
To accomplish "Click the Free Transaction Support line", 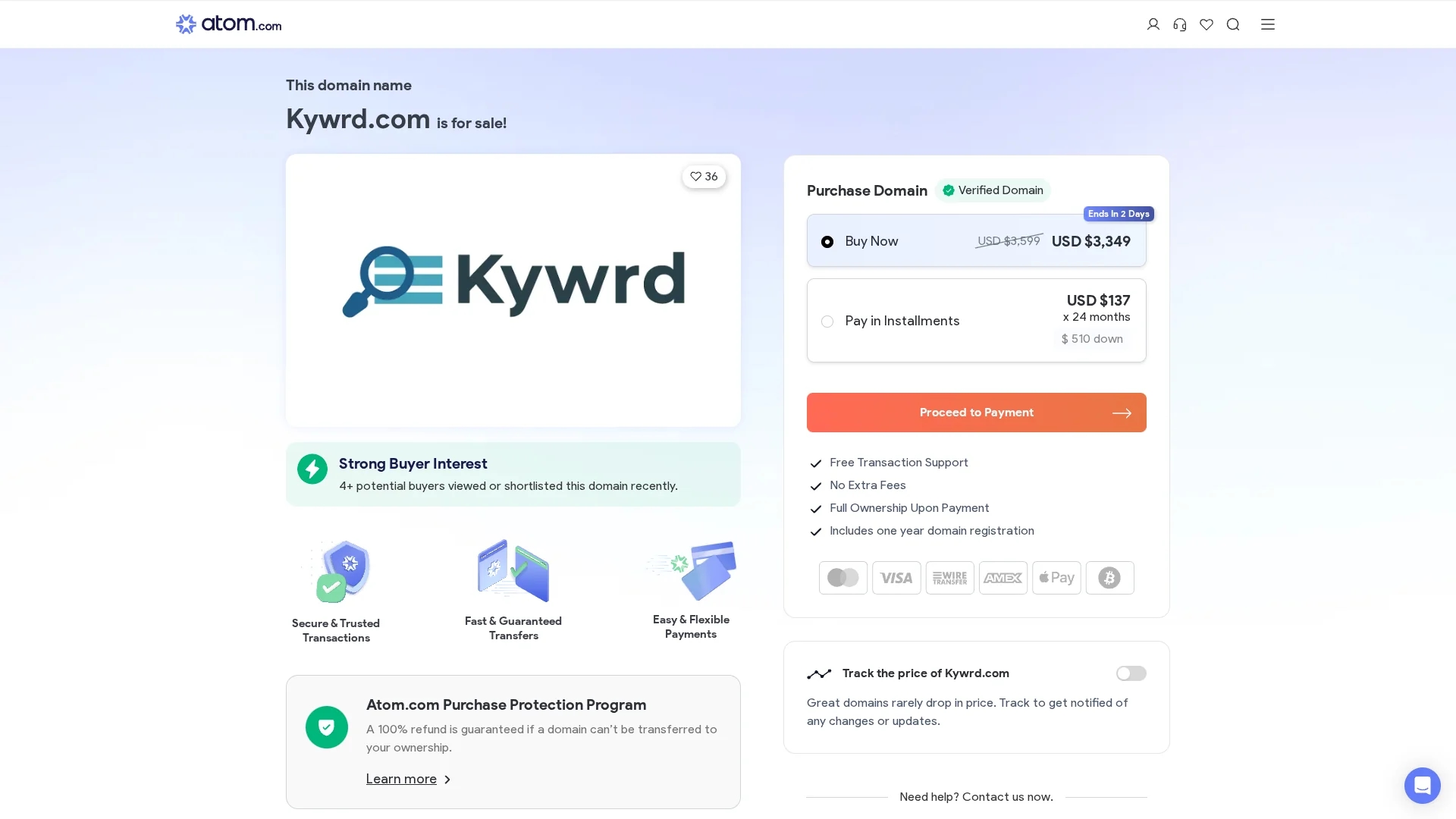I will (899, 463).
